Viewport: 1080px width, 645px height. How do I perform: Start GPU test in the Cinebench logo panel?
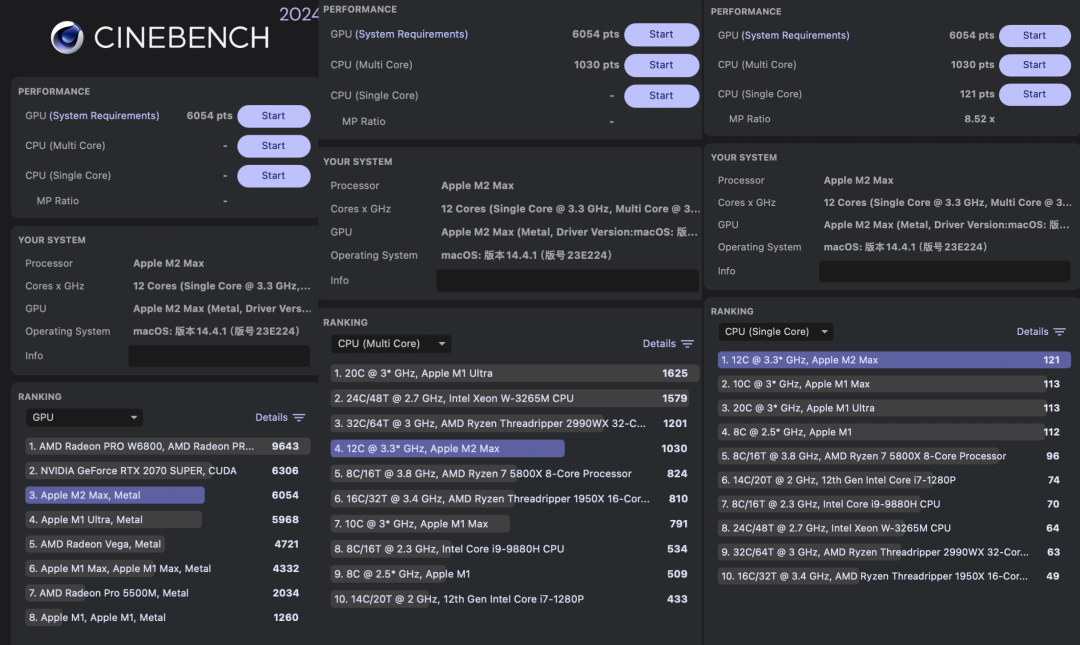273,116
